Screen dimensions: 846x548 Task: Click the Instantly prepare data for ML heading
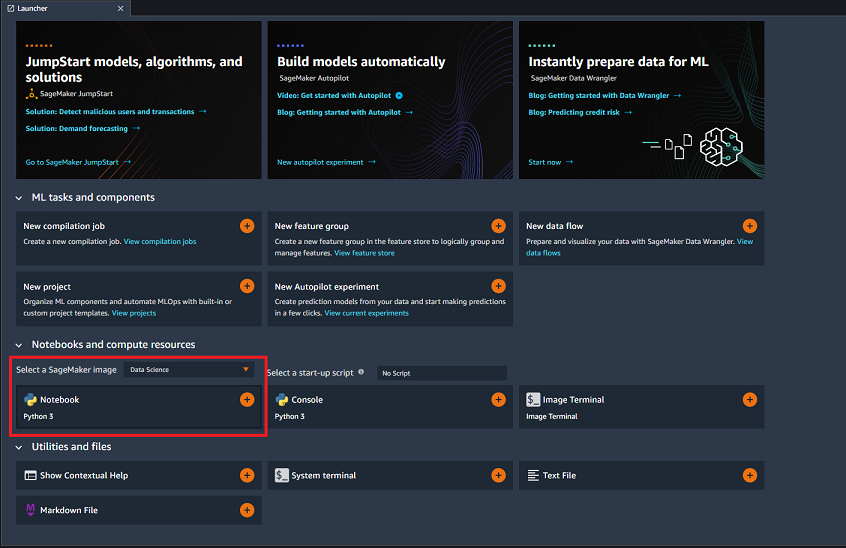coord(618,62)
